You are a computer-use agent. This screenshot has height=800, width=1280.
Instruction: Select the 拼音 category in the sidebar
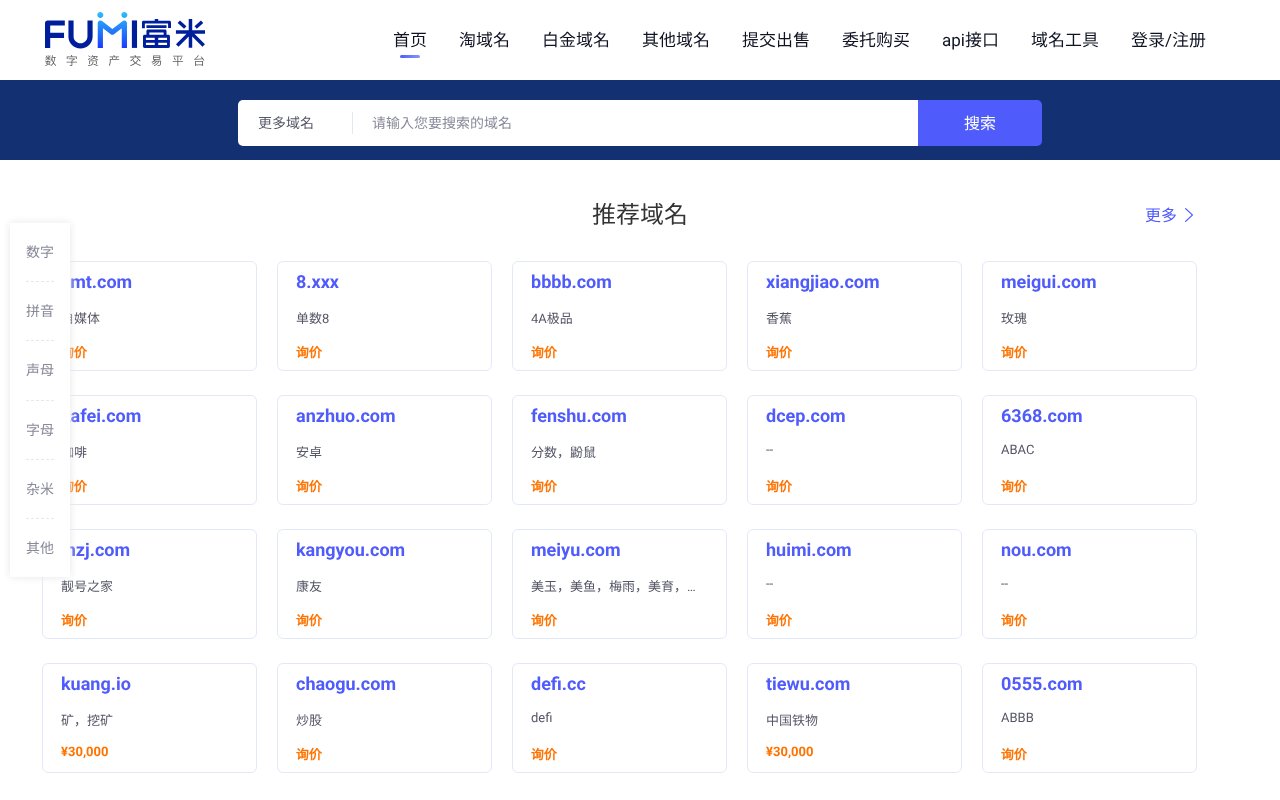40,311
